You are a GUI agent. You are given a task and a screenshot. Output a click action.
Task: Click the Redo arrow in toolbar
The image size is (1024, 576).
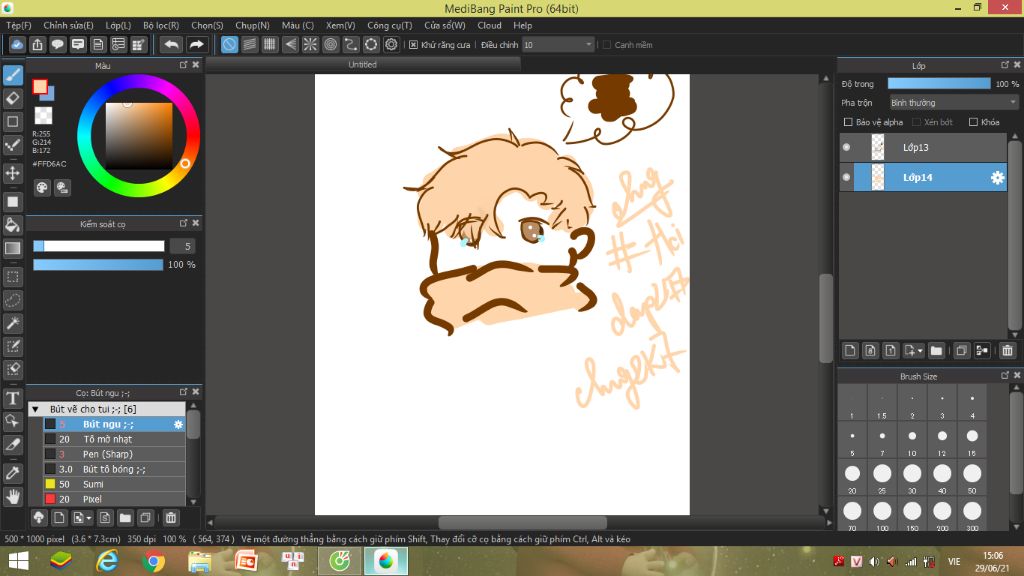tap(196, 44)
